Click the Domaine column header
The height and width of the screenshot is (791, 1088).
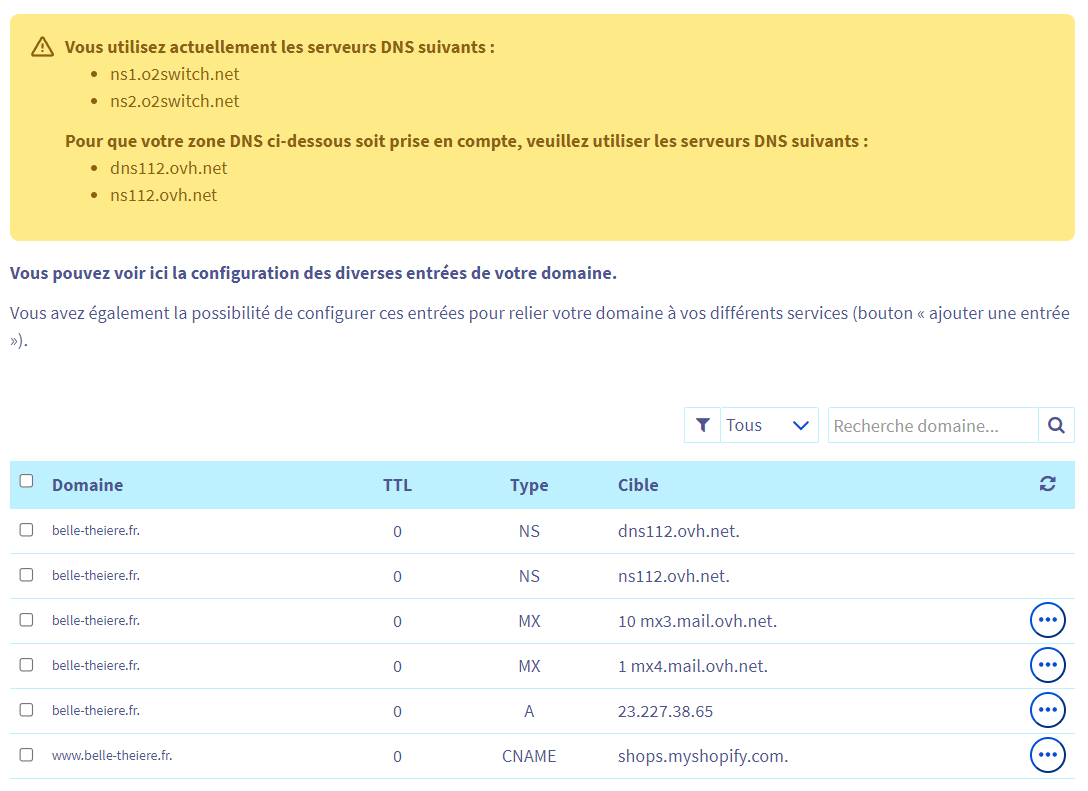click(x=87, y=485)
